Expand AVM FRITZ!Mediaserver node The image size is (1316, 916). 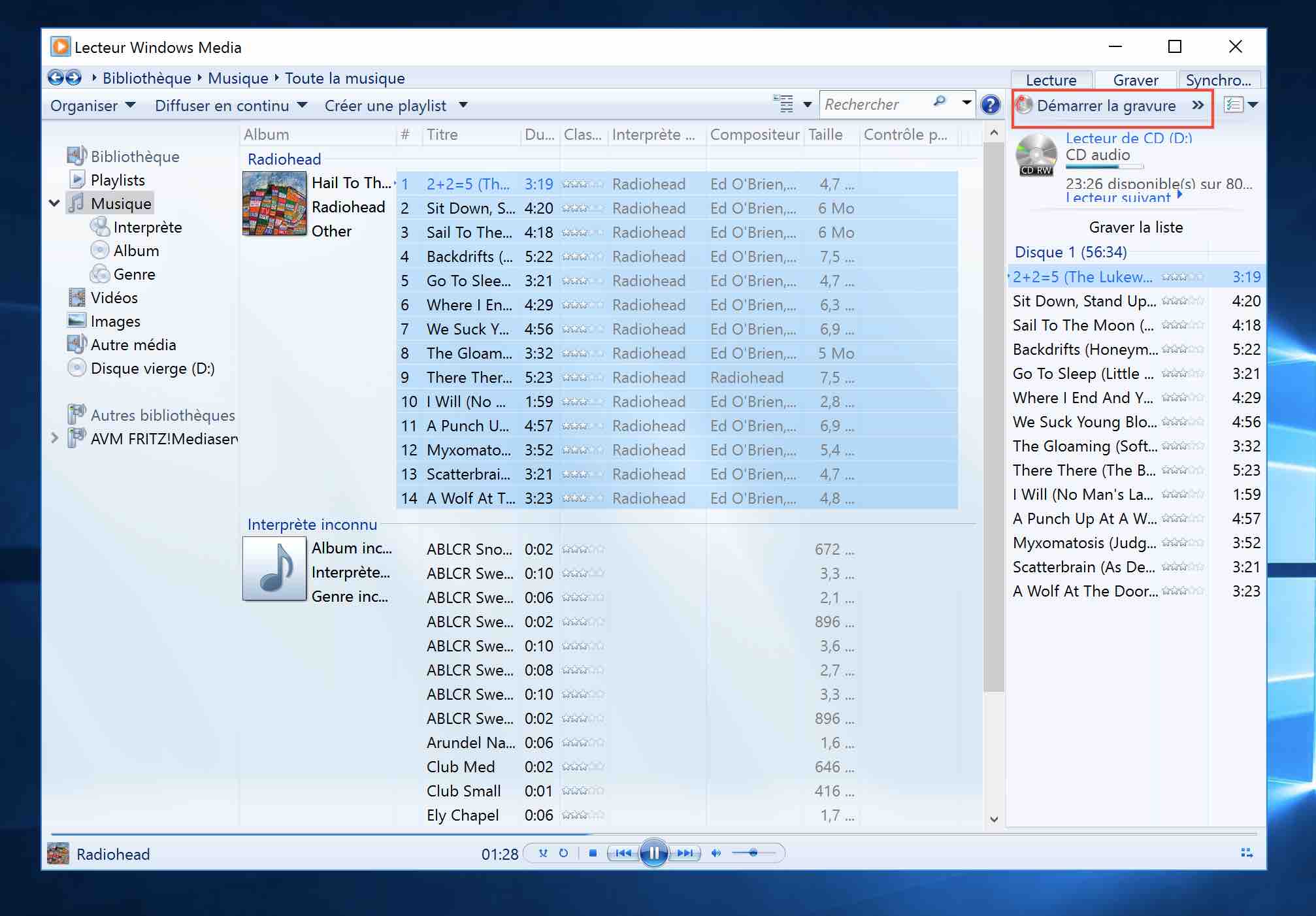pos(54,438)
